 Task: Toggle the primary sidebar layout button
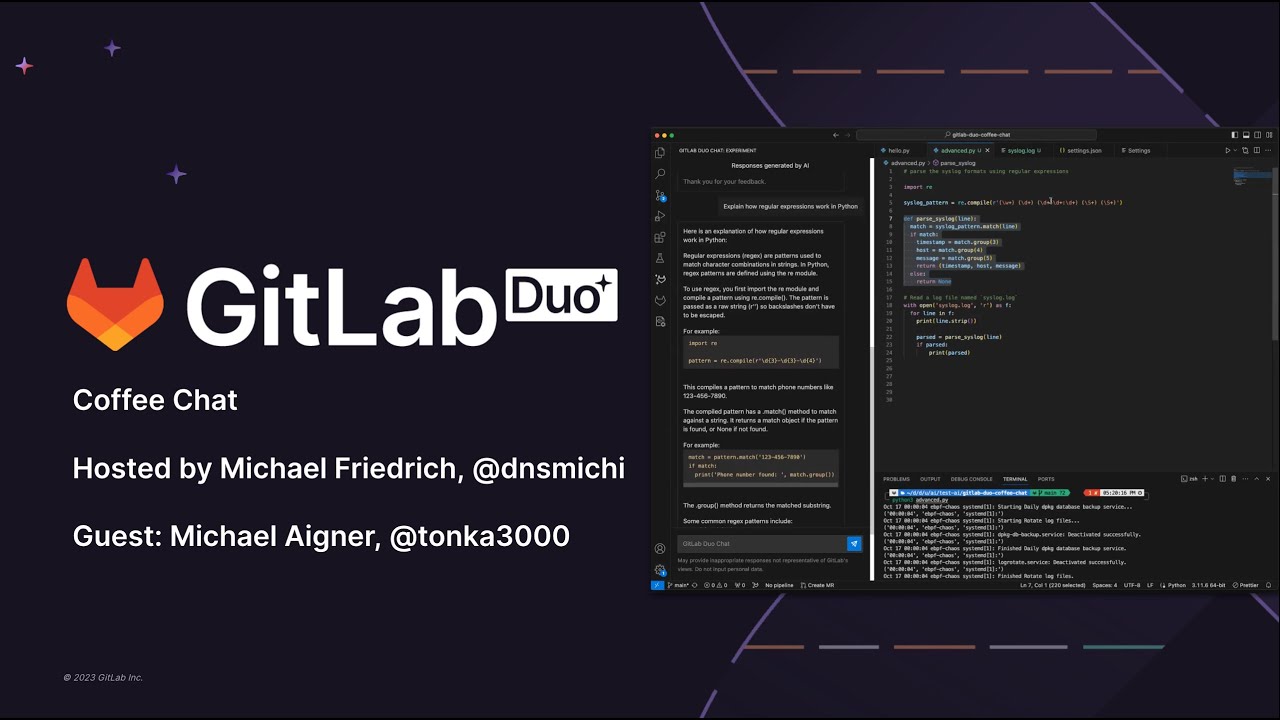coord(1235,135)
